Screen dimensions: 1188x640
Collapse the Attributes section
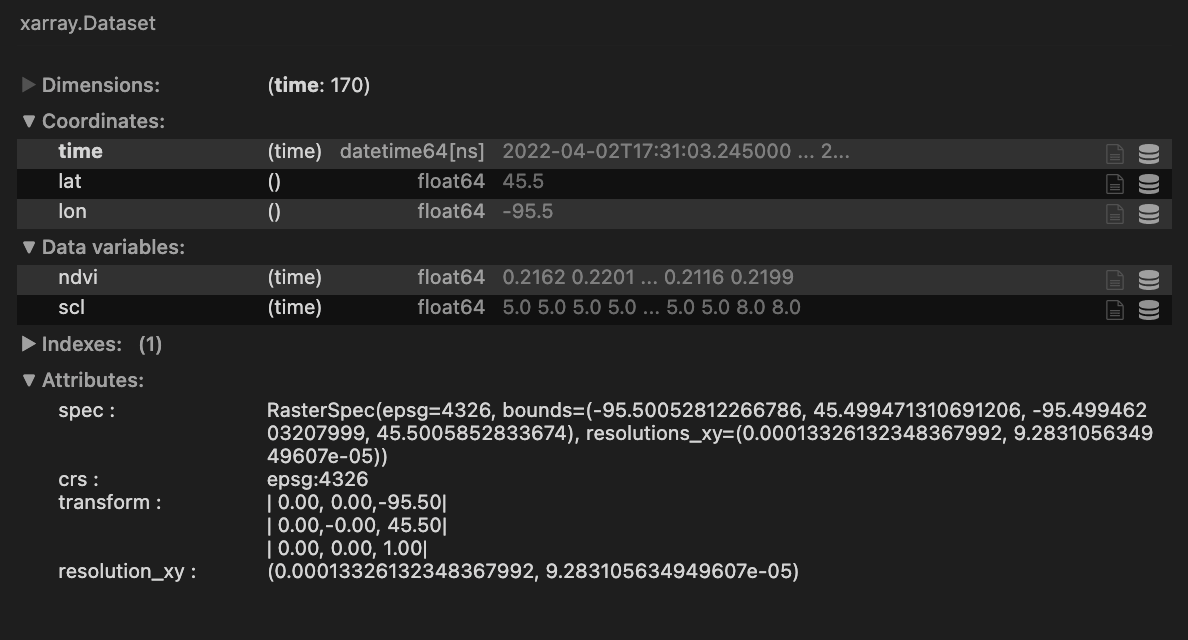pos(83,380)
